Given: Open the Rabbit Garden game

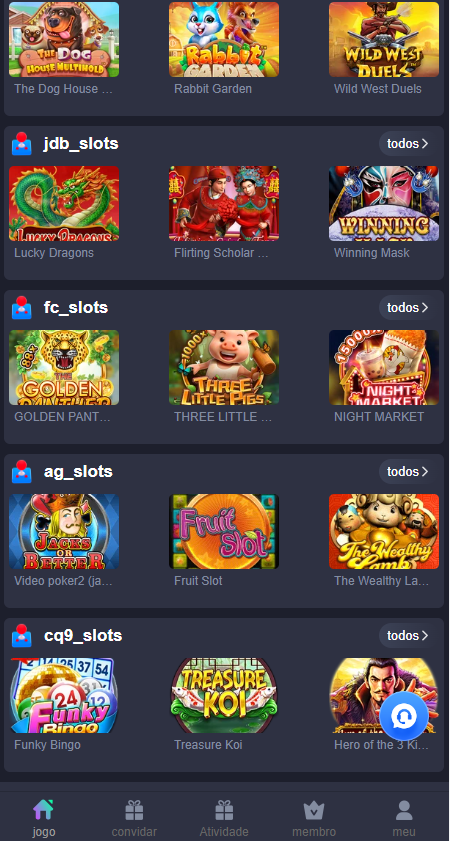Looking at the screenshot, I should pos(224,39).
